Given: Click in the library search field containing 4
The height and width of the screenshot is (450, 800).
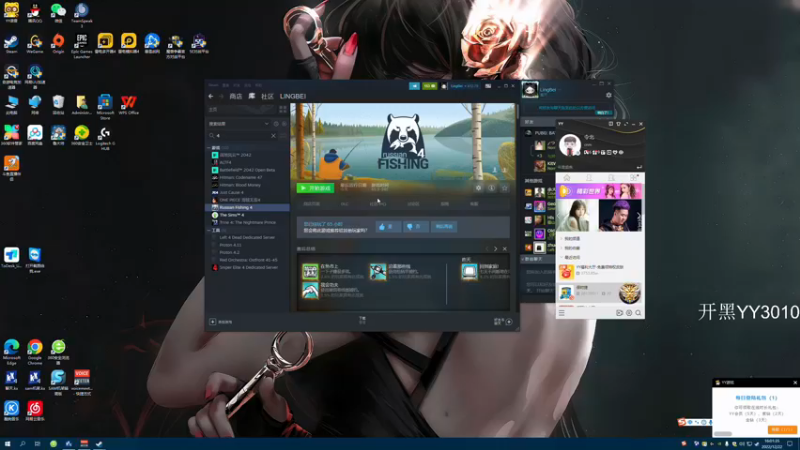Looking at the screenshot, I should 242,136.
